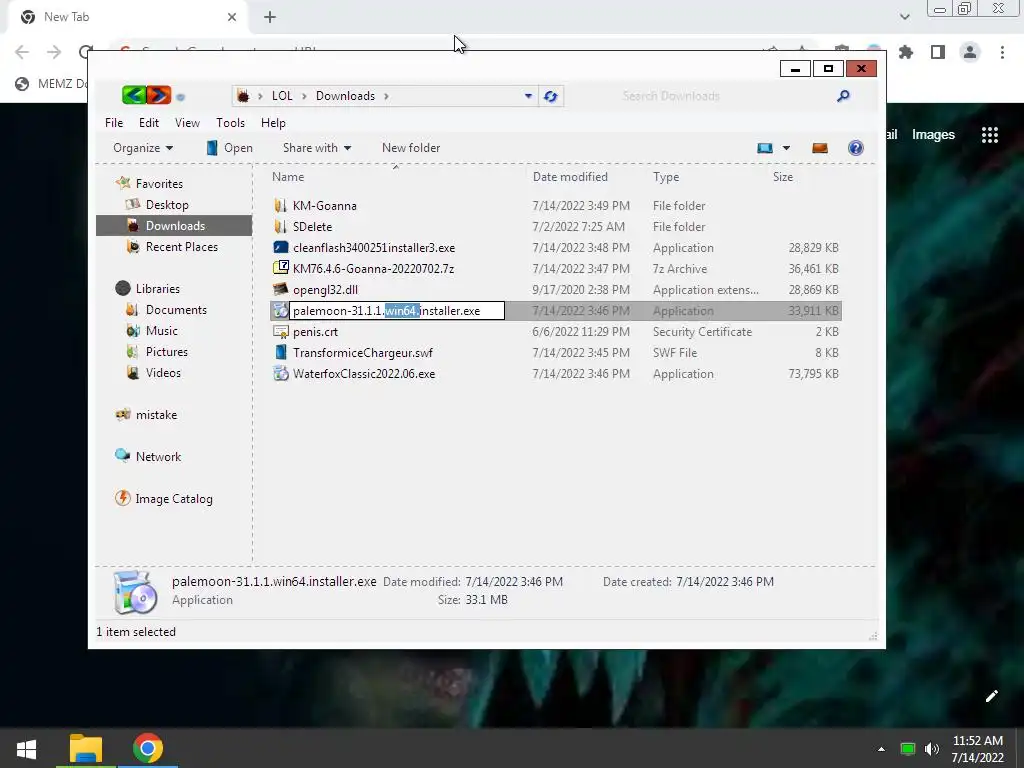Select the TransformiceChargeur.swf file name
Image resolution: width=1024 pixels, height=768 pixels.
coord(362,353)
